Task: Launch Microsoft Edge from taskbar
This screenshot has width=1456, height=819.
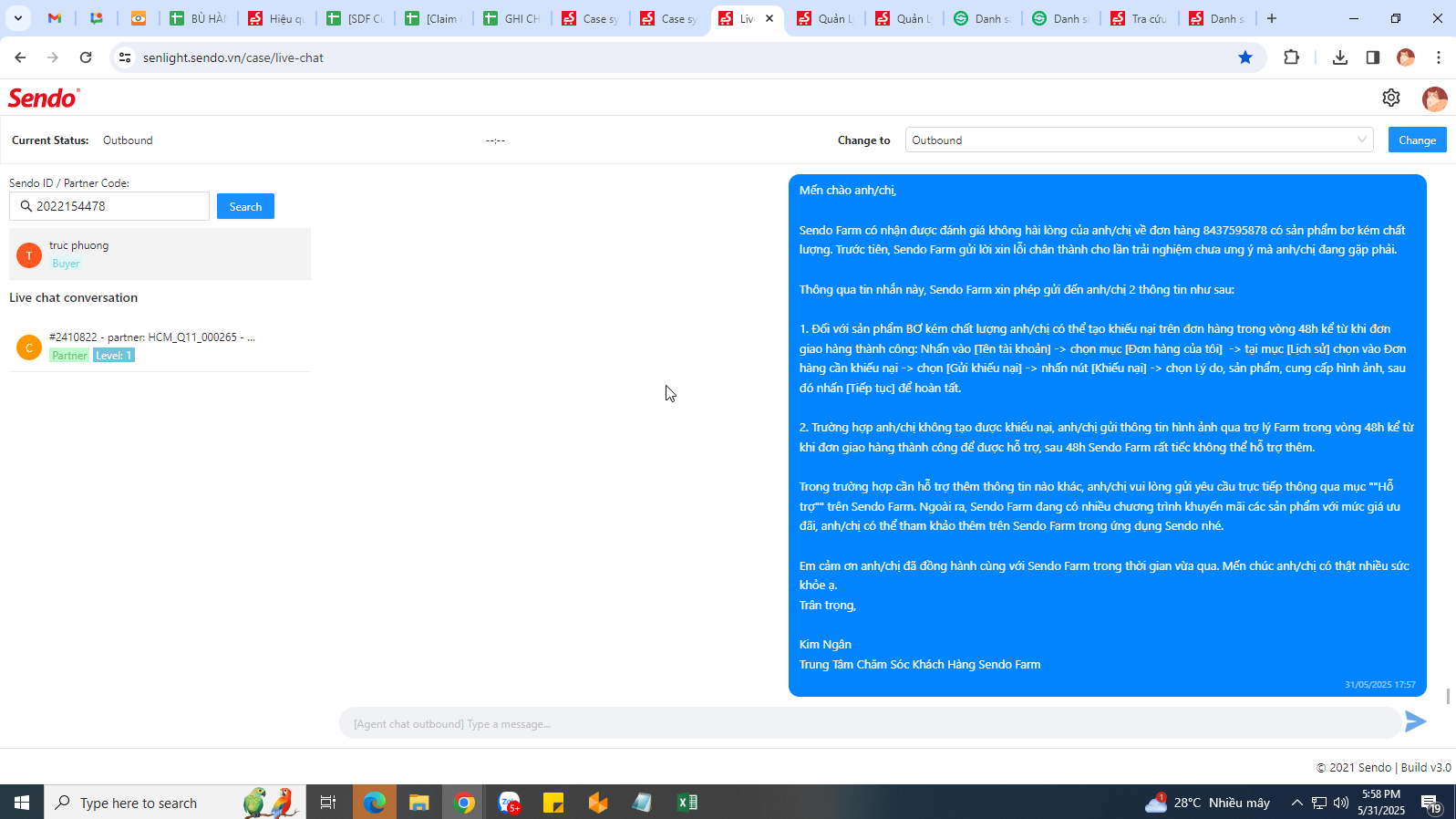Action: [x=375, y=803]
